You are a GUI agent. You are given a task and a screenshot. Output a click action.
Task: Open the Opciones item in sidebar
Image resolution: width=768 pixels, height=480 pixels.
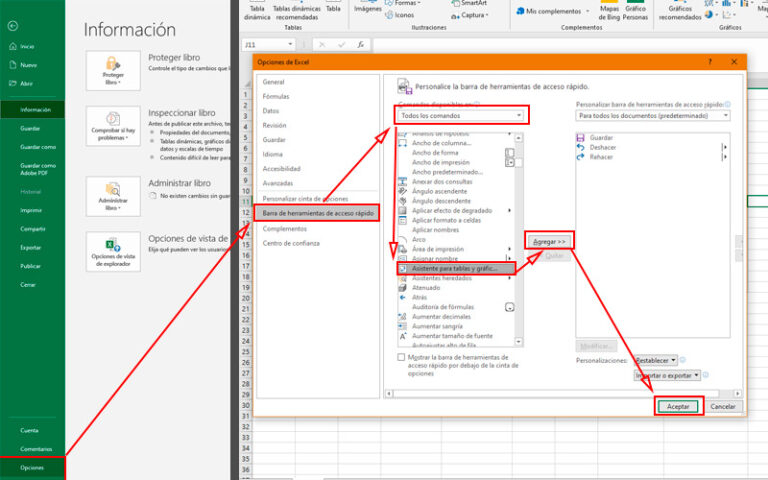32,468
